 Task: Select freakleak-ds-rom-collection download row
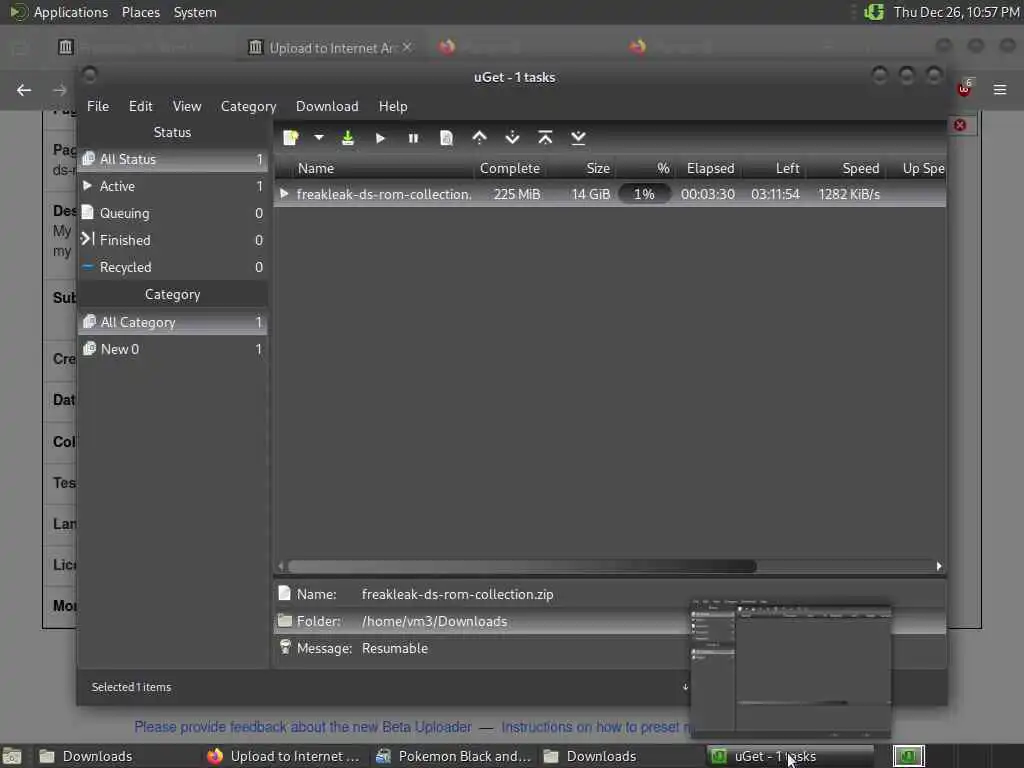click(610, 194)
